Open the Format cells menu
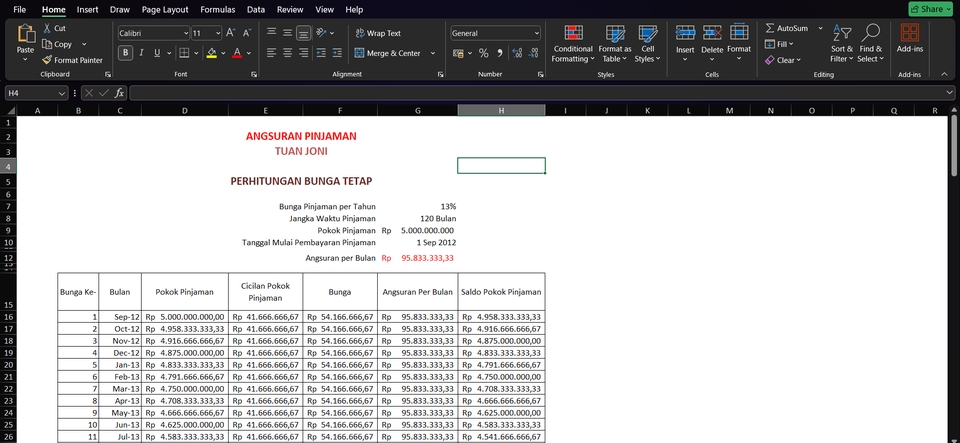 point(739,43)
